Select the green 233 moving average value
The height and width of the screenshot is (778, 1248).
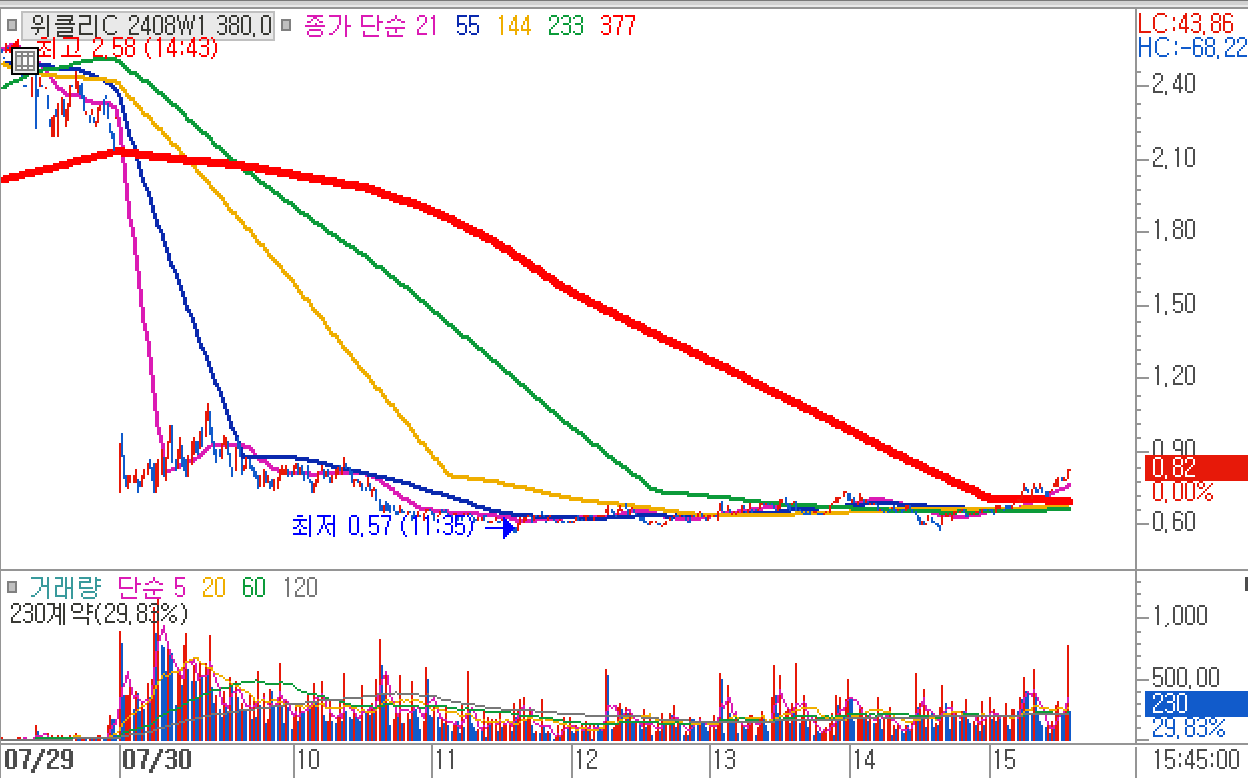click(566, 26)
